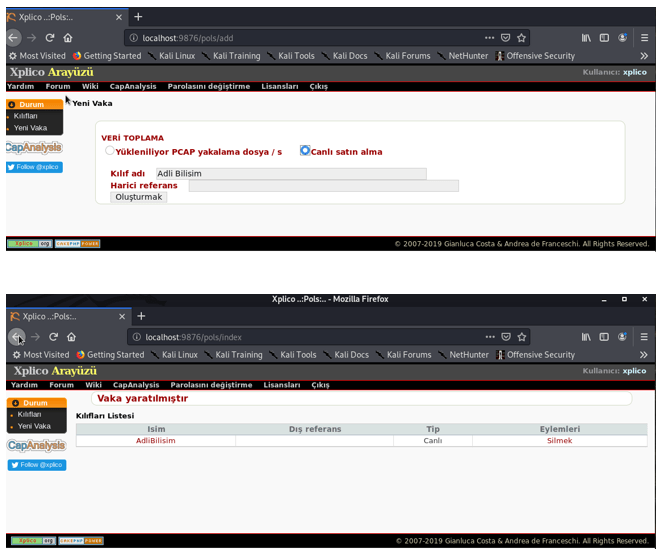
Task: Open a new tab with the plus icon in the top window
Action: click(138, 16)
